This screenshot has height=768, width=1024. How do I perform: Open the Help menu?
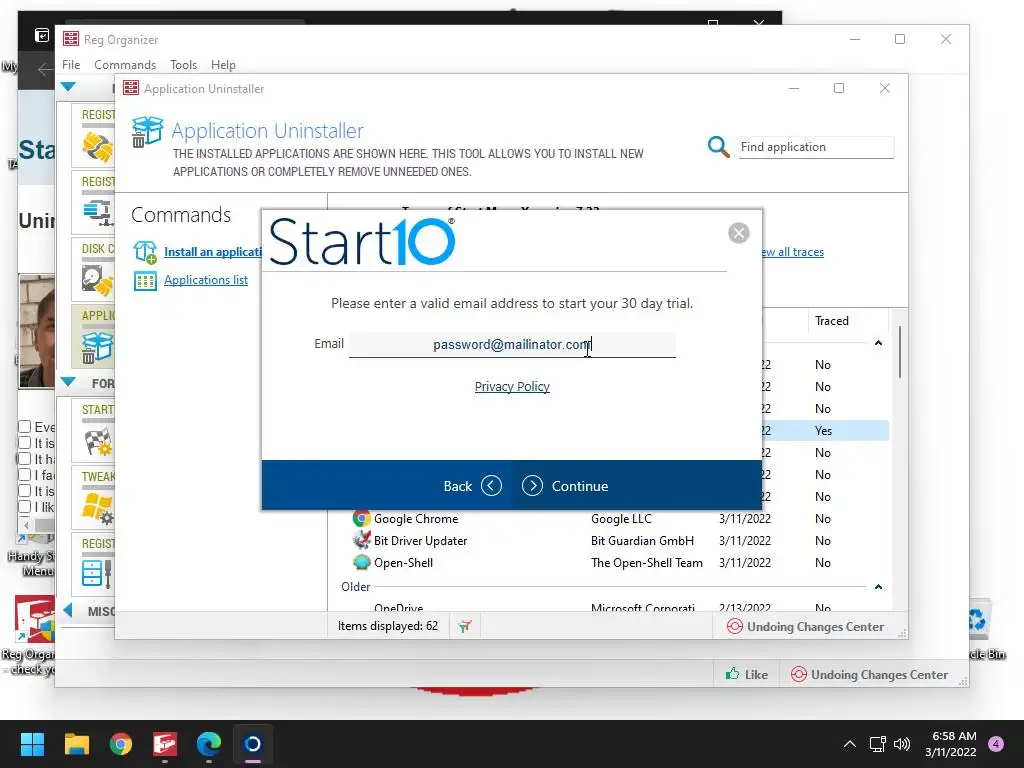223,65
